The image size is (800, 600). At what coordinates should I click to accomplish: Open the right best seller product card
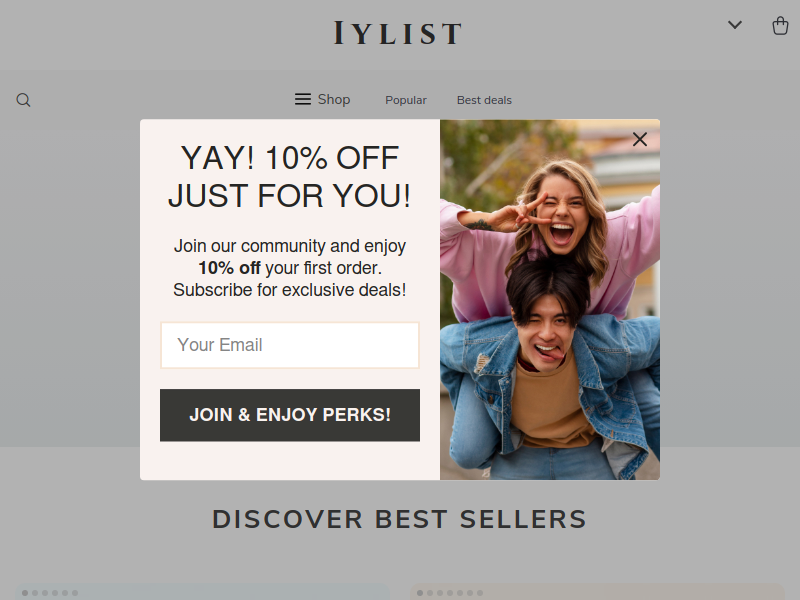click(597, 592)
